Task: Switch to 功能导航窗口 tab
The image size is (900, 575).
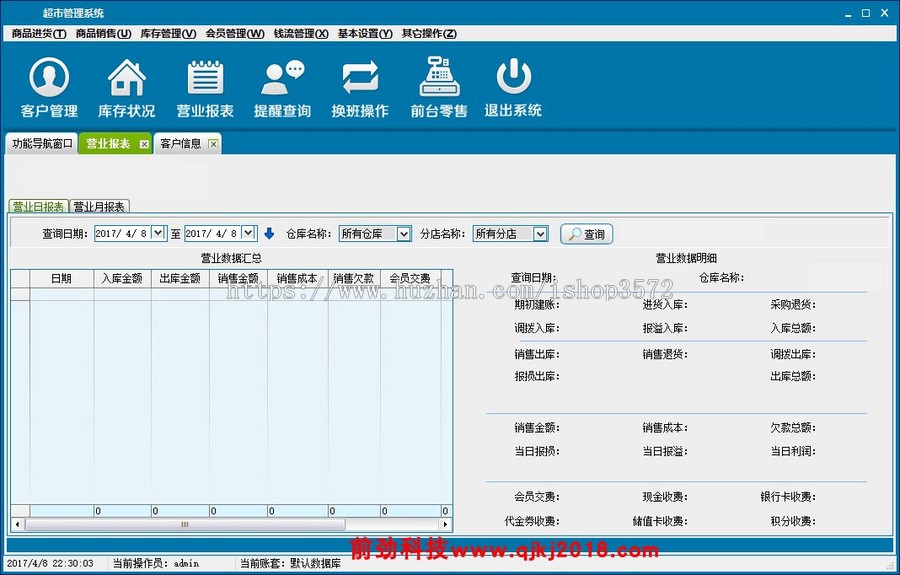Action: pos(42,143)
